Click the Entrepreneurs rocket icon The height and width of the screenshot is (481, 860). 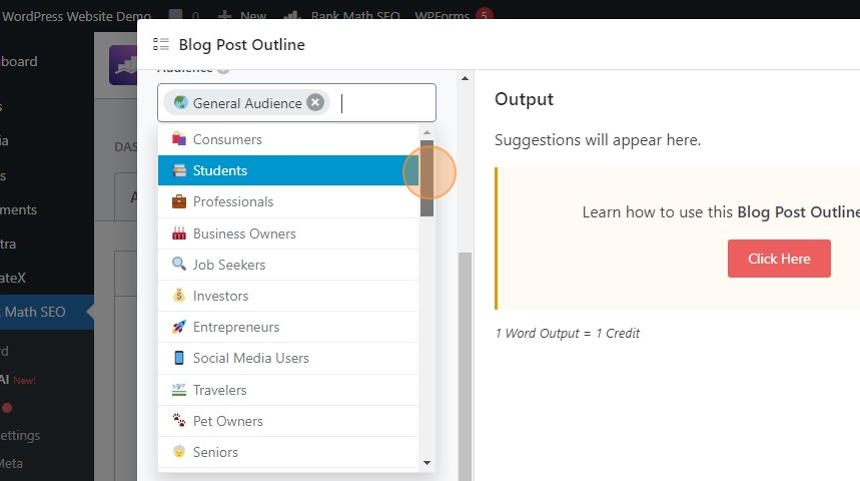(179, 327)
